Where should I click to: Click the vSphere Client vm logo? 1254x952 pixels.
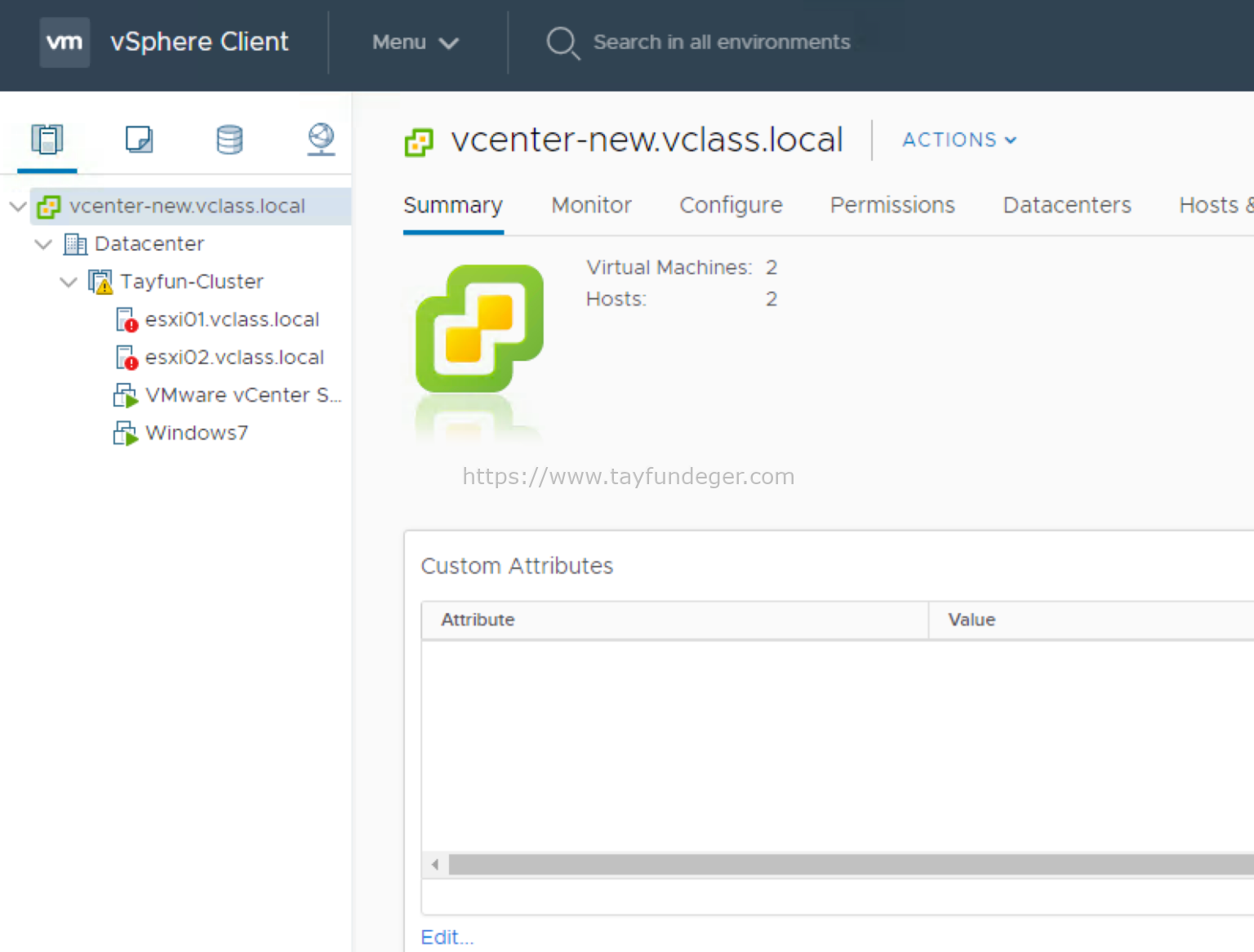(x=64, y=42)
